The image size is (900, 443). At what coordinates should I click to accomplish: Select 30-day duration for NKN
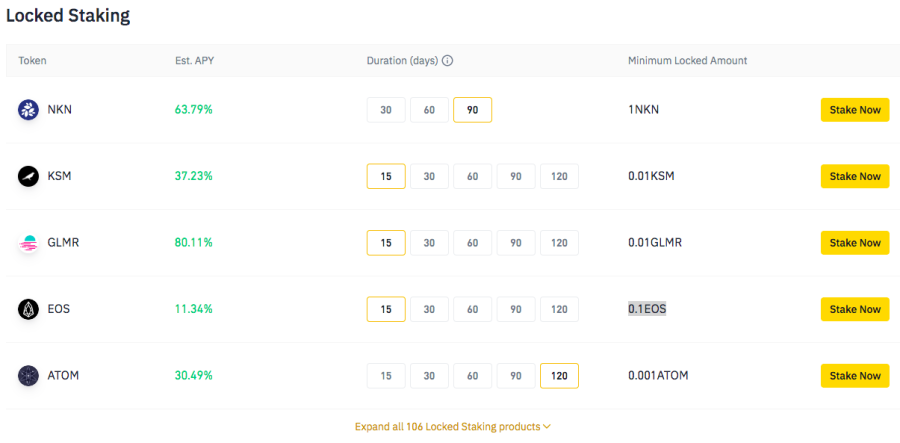[x=386, y=110]
